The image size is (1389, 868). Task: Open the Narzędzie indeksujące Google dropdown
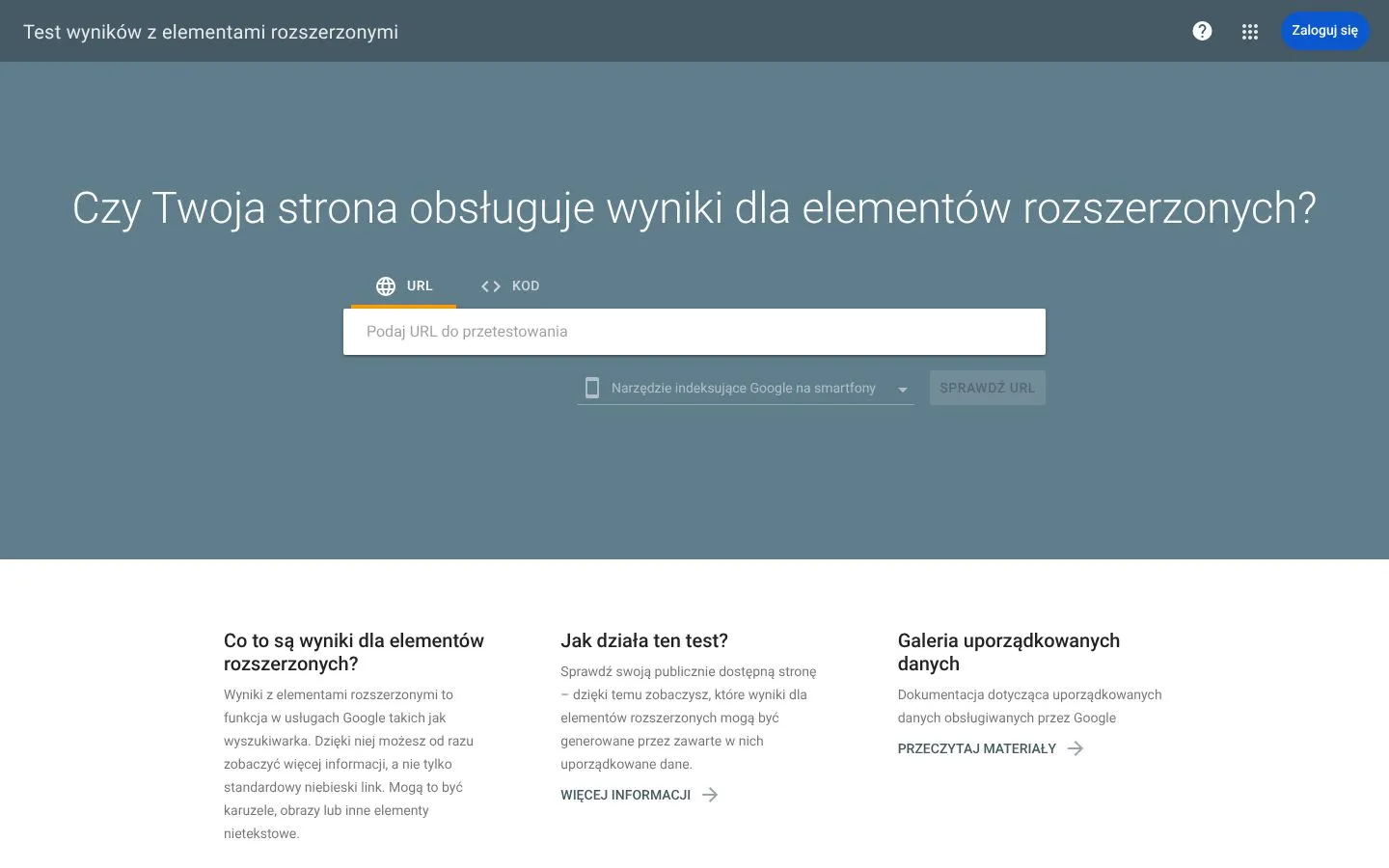(x=746, y=388)
